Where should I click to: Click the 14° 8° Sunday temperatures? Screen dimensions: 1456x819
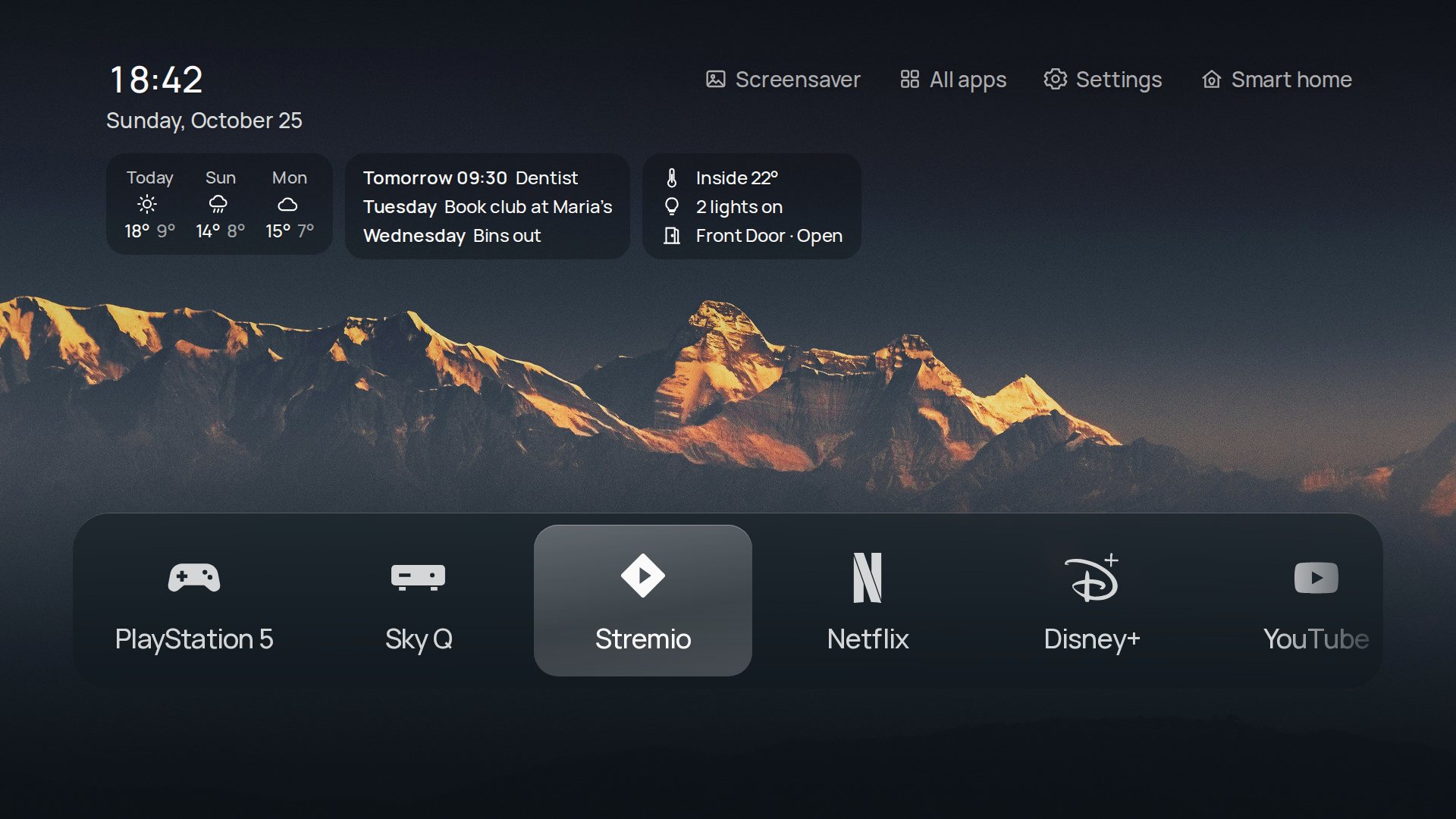coord(221,231)
